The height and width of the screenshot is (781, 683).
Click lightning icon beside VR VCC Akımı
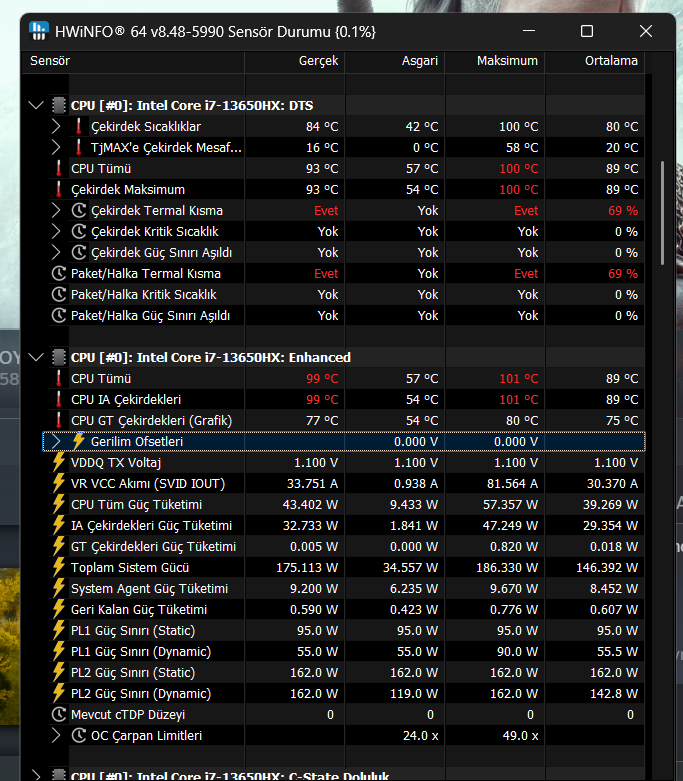tap(59, 483)
